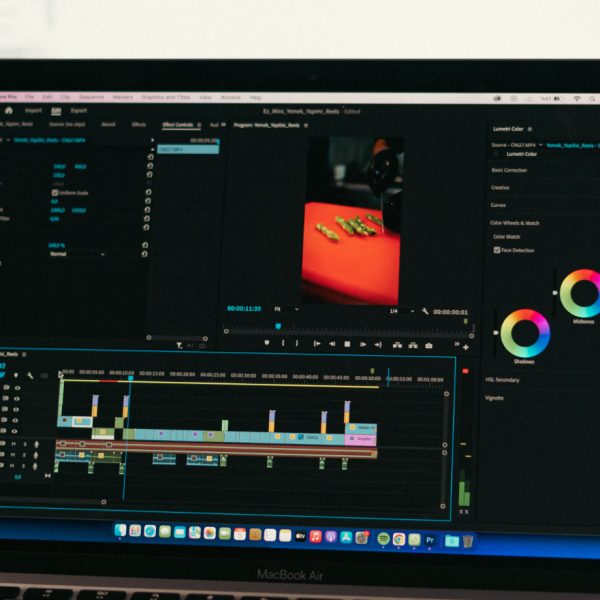The height and width of the screenshot is (600, 600).
Task: Open Effect Controls panel menu icon
Action: [x=199, y=125]
